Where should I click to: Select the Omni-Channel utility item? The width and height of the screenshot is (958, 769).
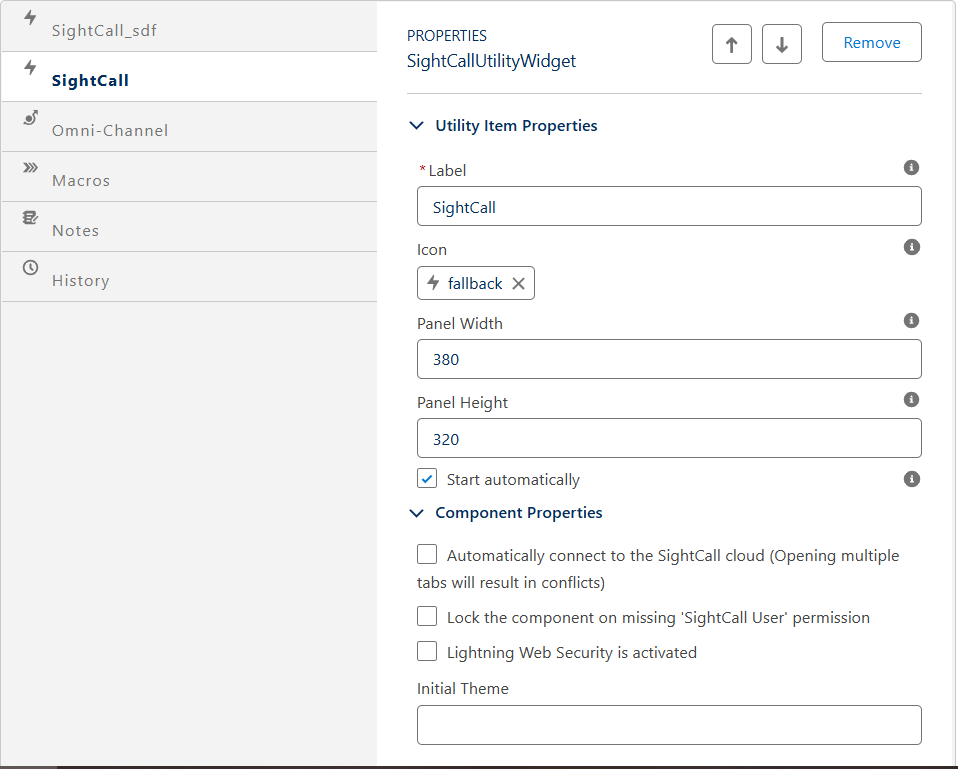coord(189,126)
